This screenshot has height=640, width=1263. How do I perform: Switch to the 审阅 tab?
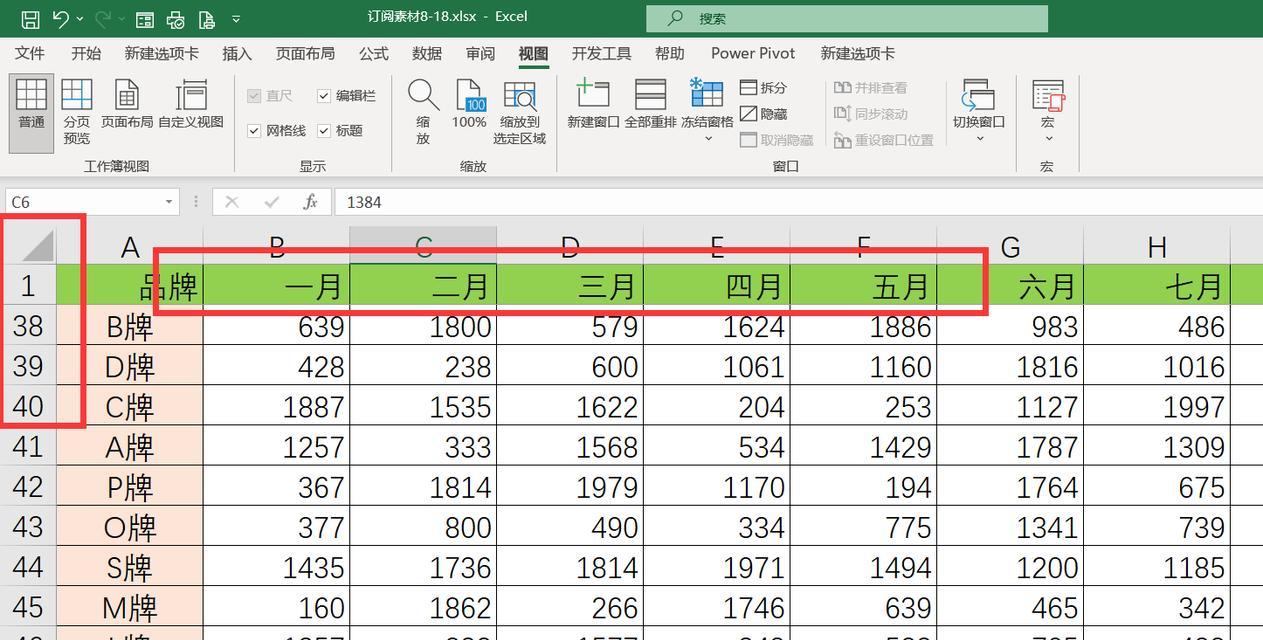point(480,54)
